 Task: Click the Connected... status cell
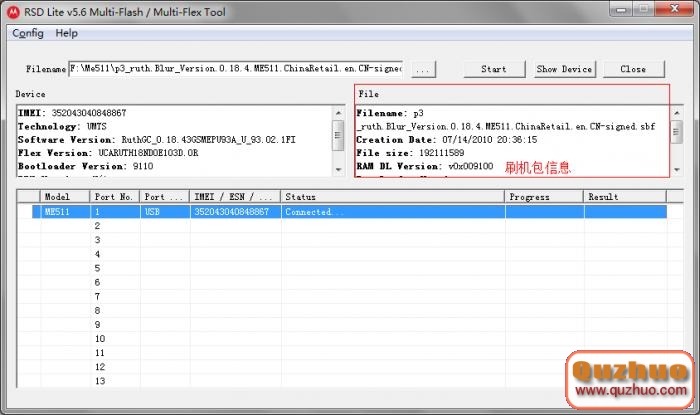pyautogui.click(x=393, y=212)
